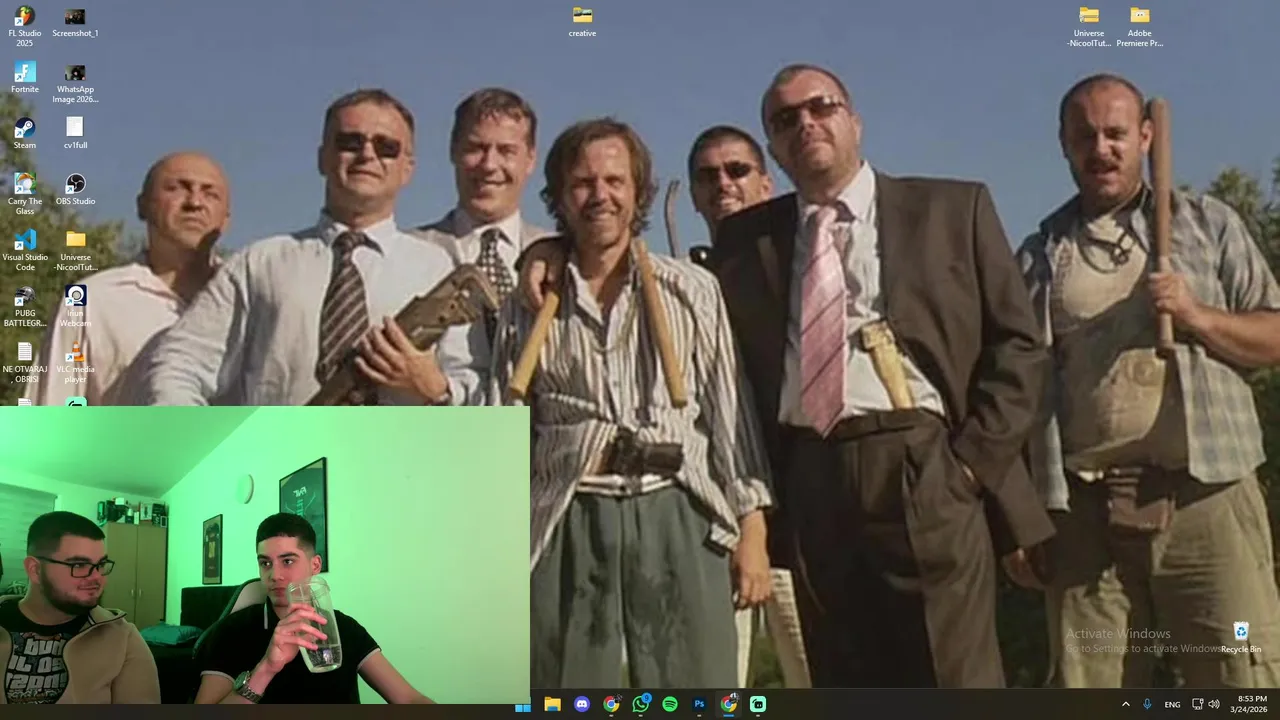Screen dimensions: 1280x720
Task: Open the volume speaker tray icon
Action: 1214,704
